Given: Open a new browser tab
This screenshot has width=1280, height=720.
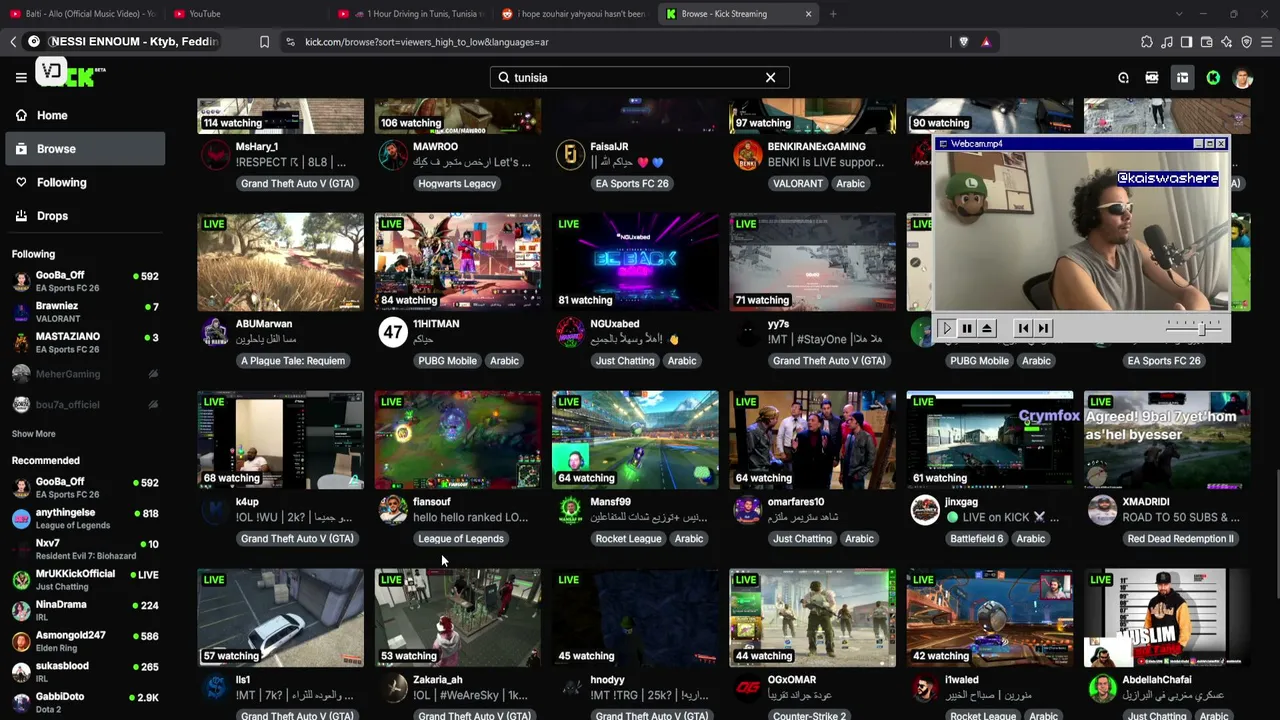Looking at the screenshot, I should point(833,14).
